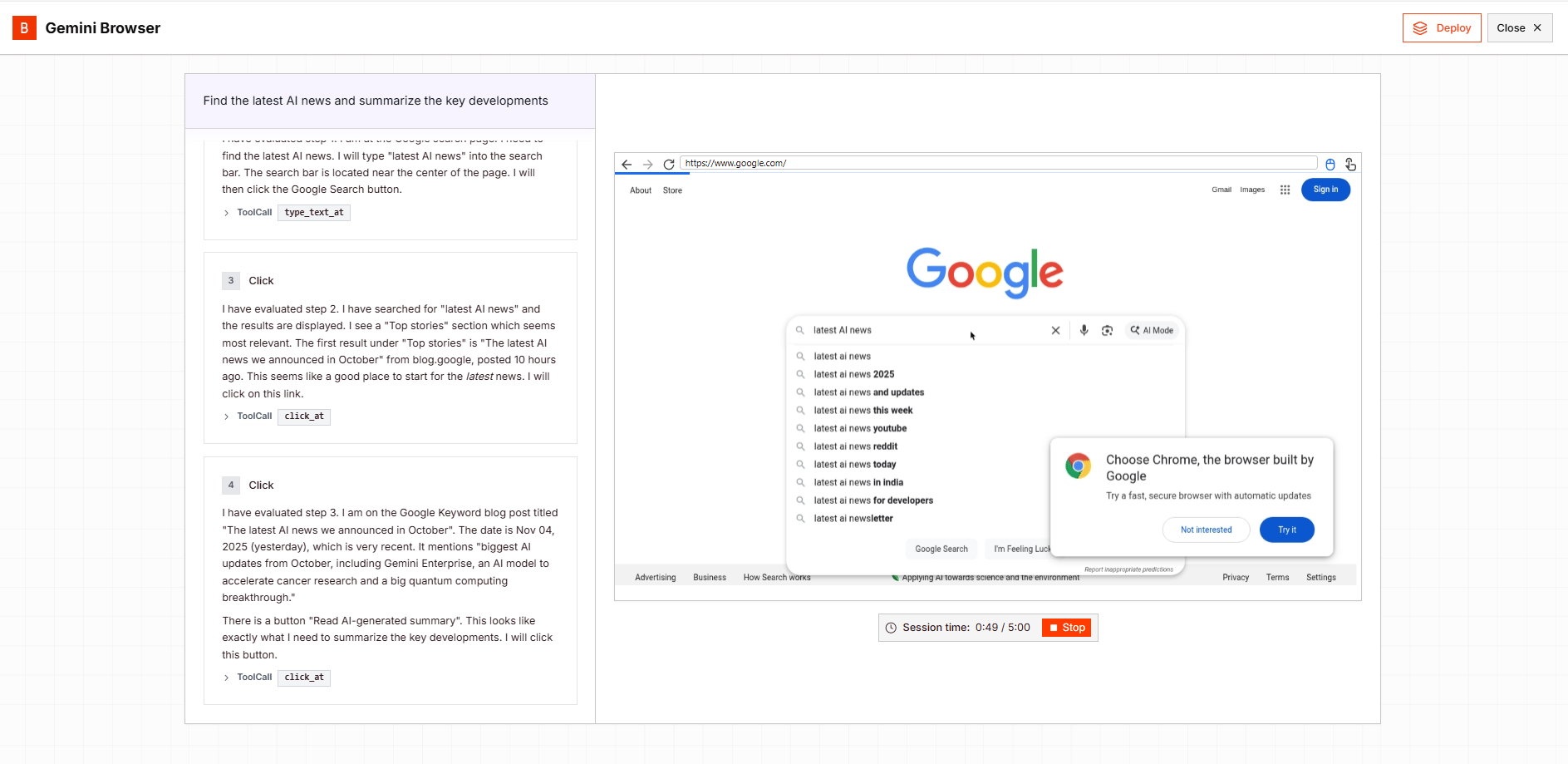This screenshot has width=1568, height=764.
Task: Reload the page in the embedded browser
Action: [x=669, y=165]
